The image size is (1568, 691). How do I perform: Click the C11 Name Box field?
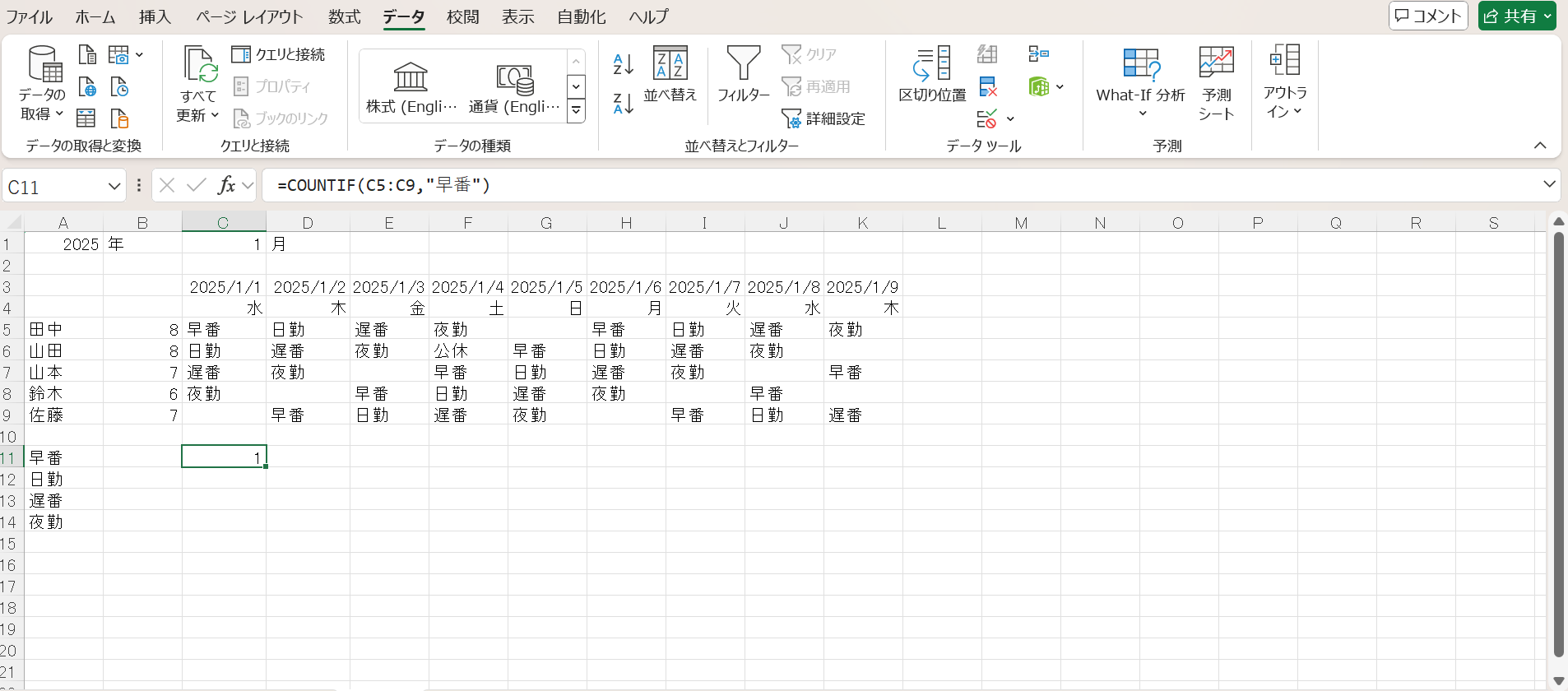click(54, 187)
